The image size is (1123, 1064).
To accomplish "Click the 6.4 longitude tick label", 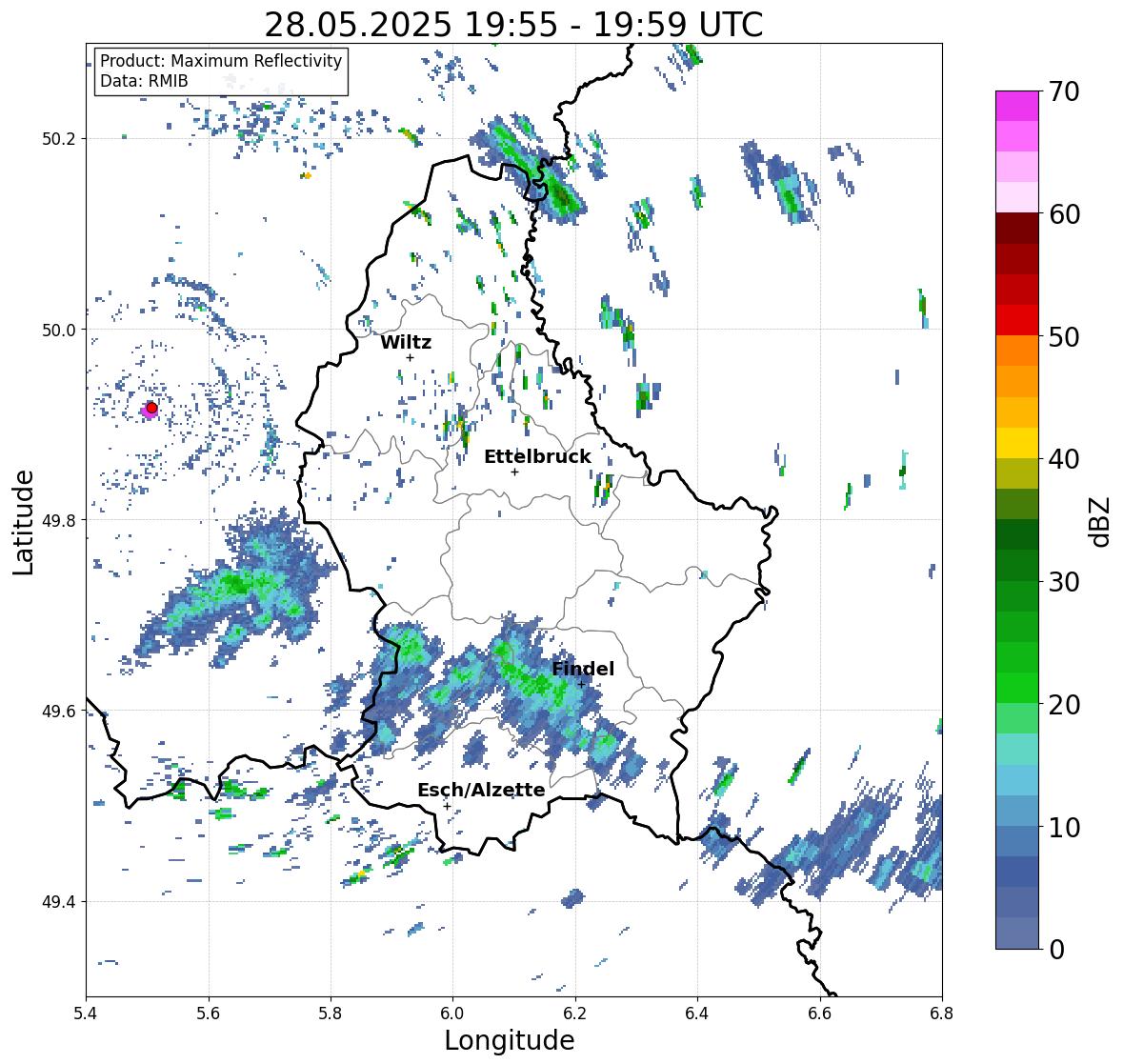I will [x=697, y=1014].
